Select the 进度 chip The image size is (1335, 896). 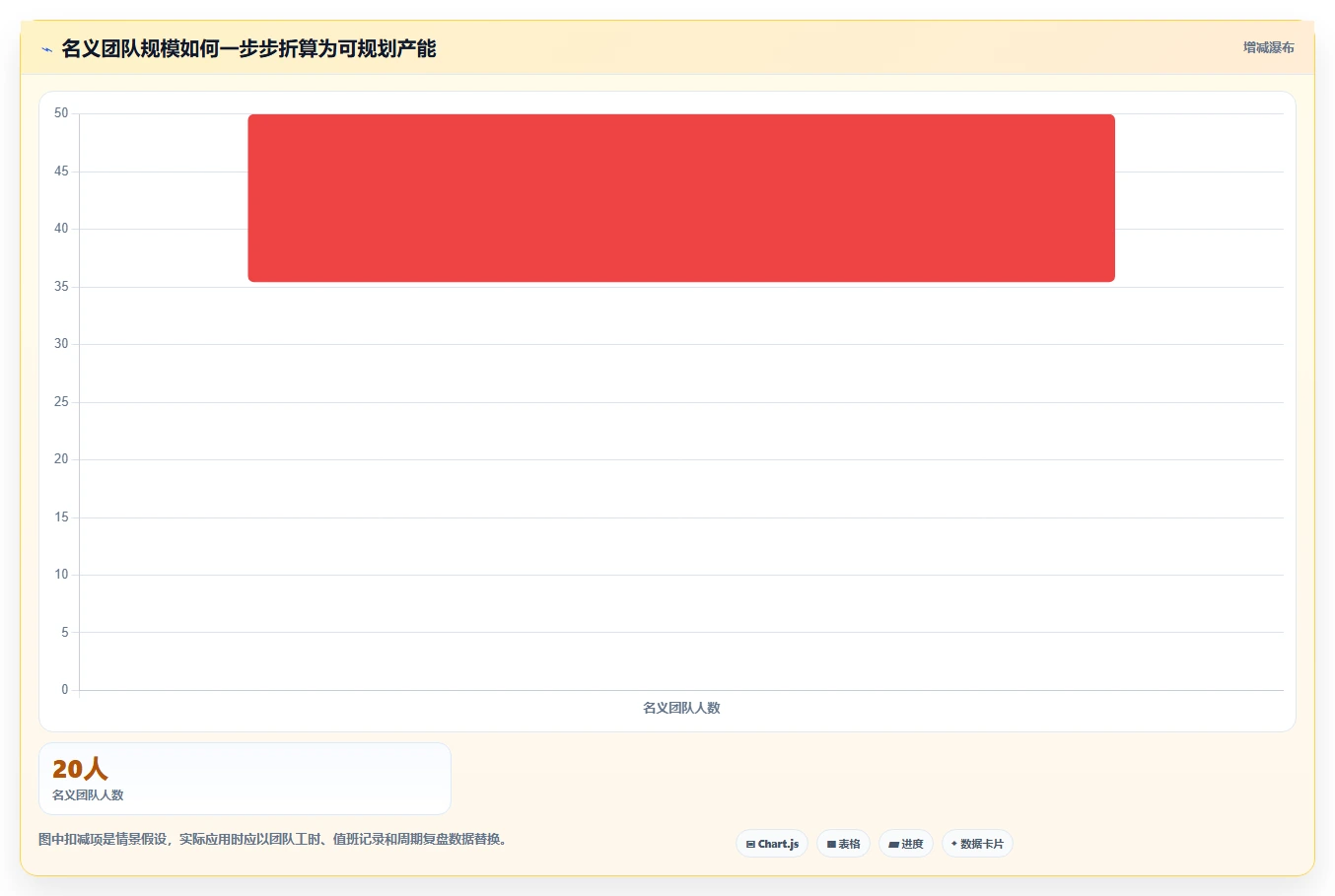(906, 844)
